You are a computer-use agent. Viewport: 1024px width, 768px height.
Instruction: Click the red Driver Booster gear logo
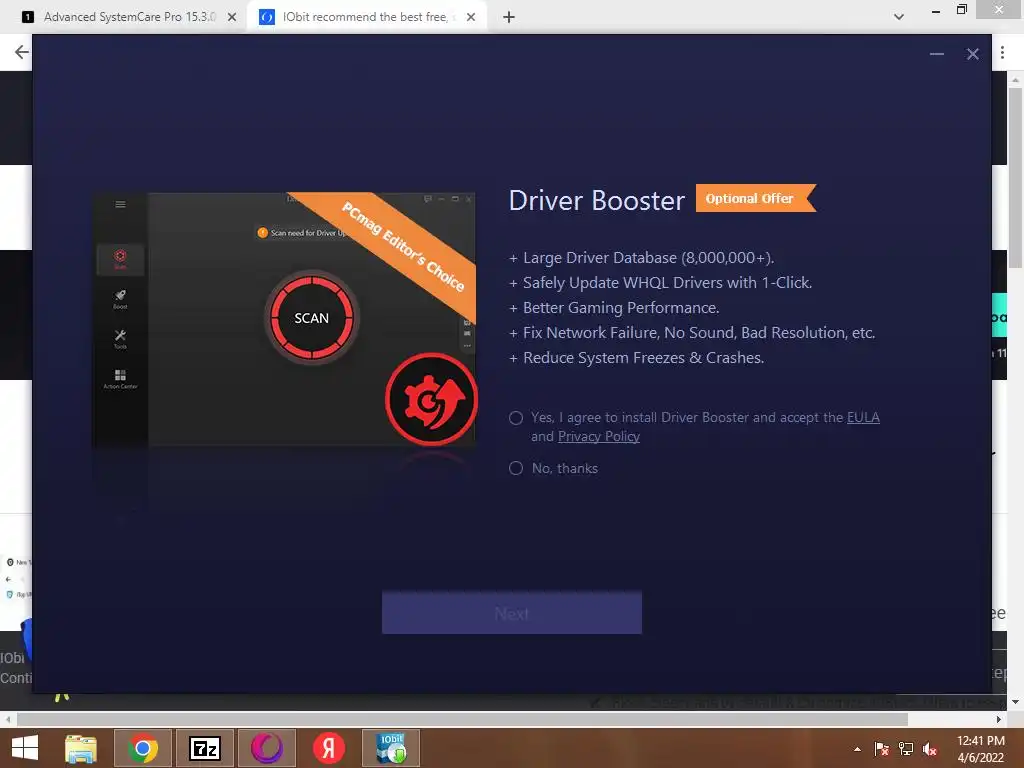tap(431, 400)
